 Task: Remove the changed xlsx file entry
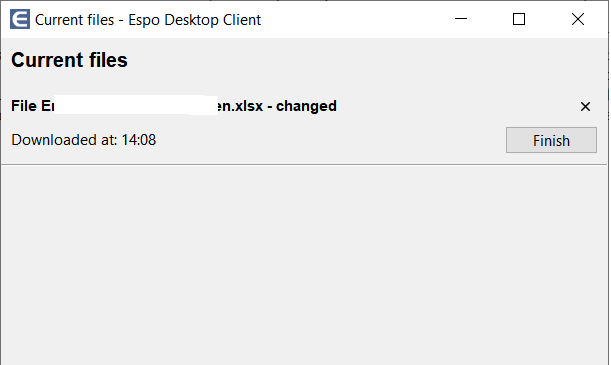coord(585,106)
